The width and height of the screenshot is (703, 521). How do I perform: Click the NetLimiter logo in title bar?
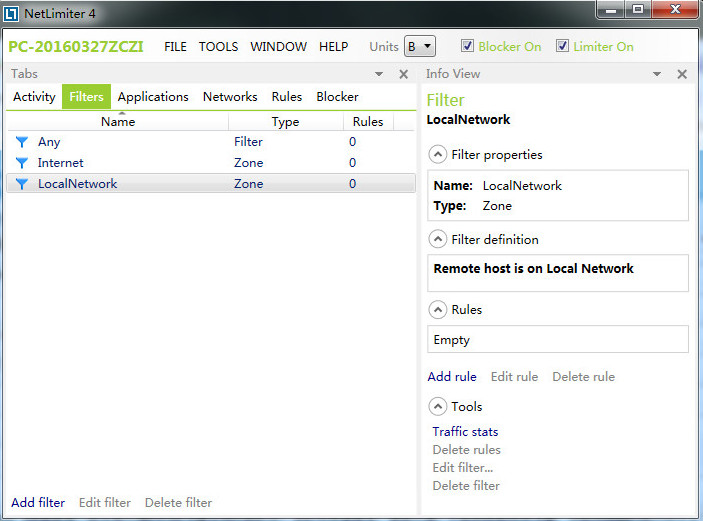click(x=11, y=13)
